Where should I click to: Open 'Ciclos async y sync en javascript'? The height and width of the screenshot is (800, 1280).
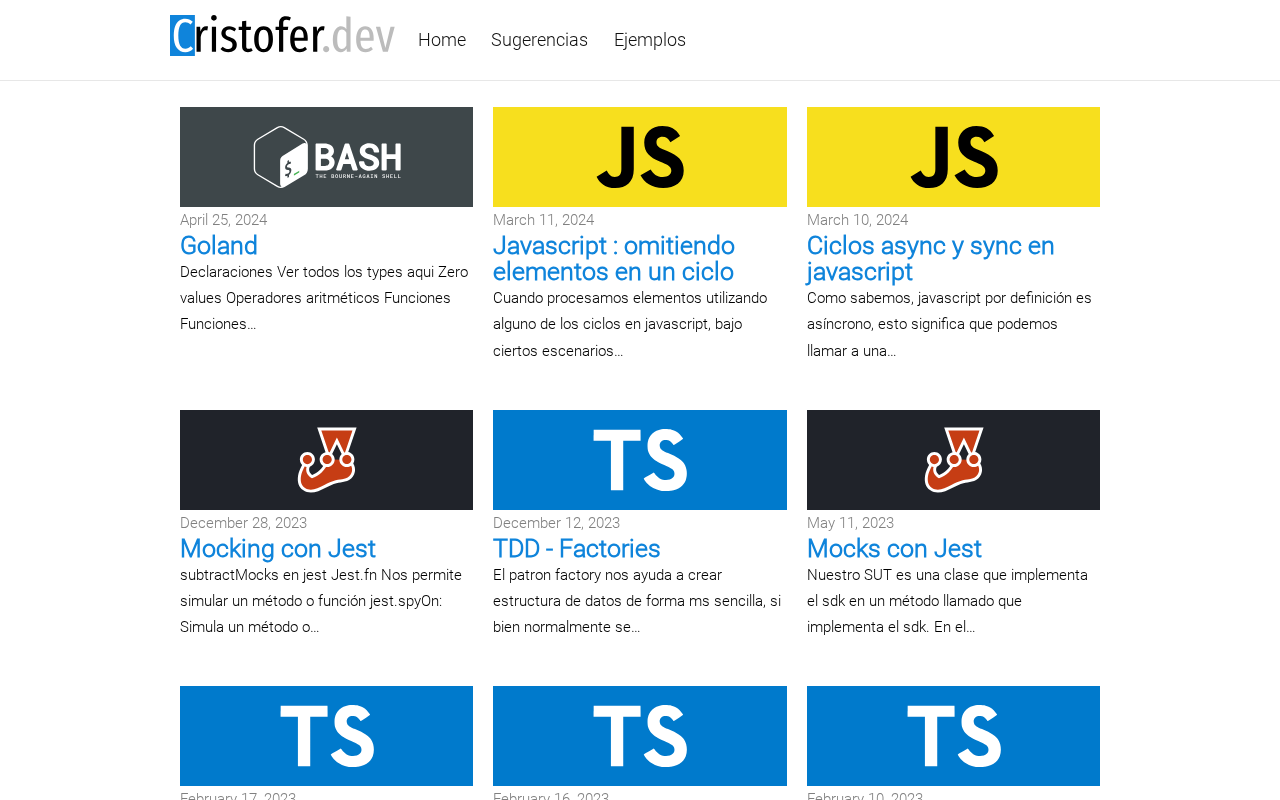930,259
